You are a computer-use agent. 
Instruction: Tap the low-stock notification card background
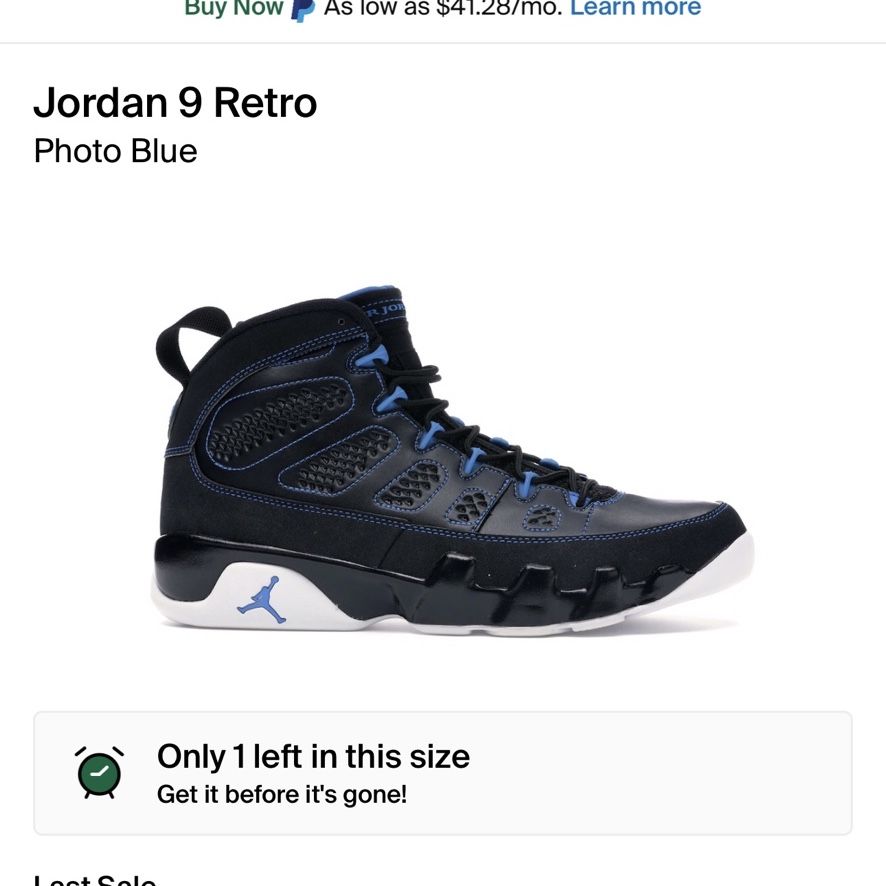[x=443, y=773]
